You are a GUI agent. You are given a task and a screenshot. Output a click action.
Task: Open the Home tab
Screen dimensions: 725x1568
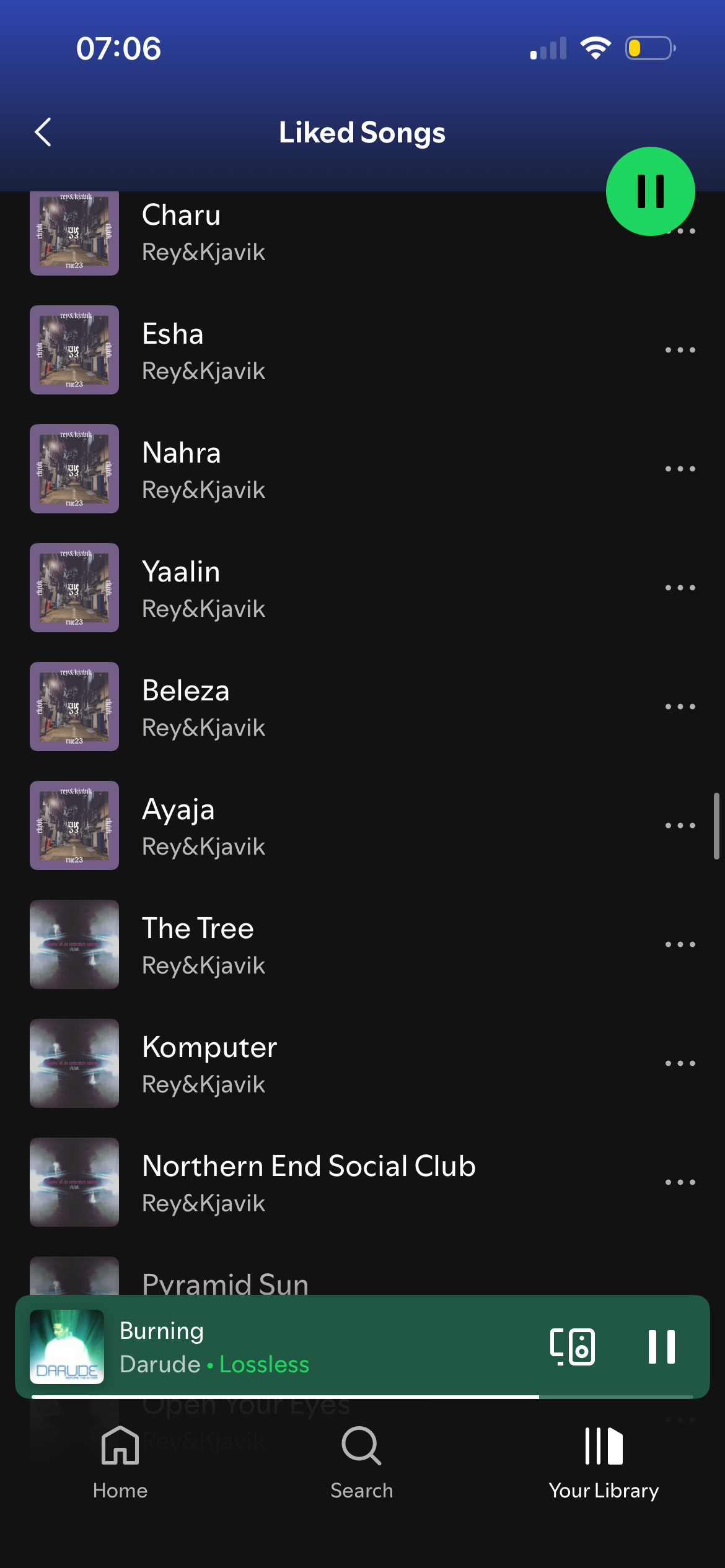[x=120, y=1463]
